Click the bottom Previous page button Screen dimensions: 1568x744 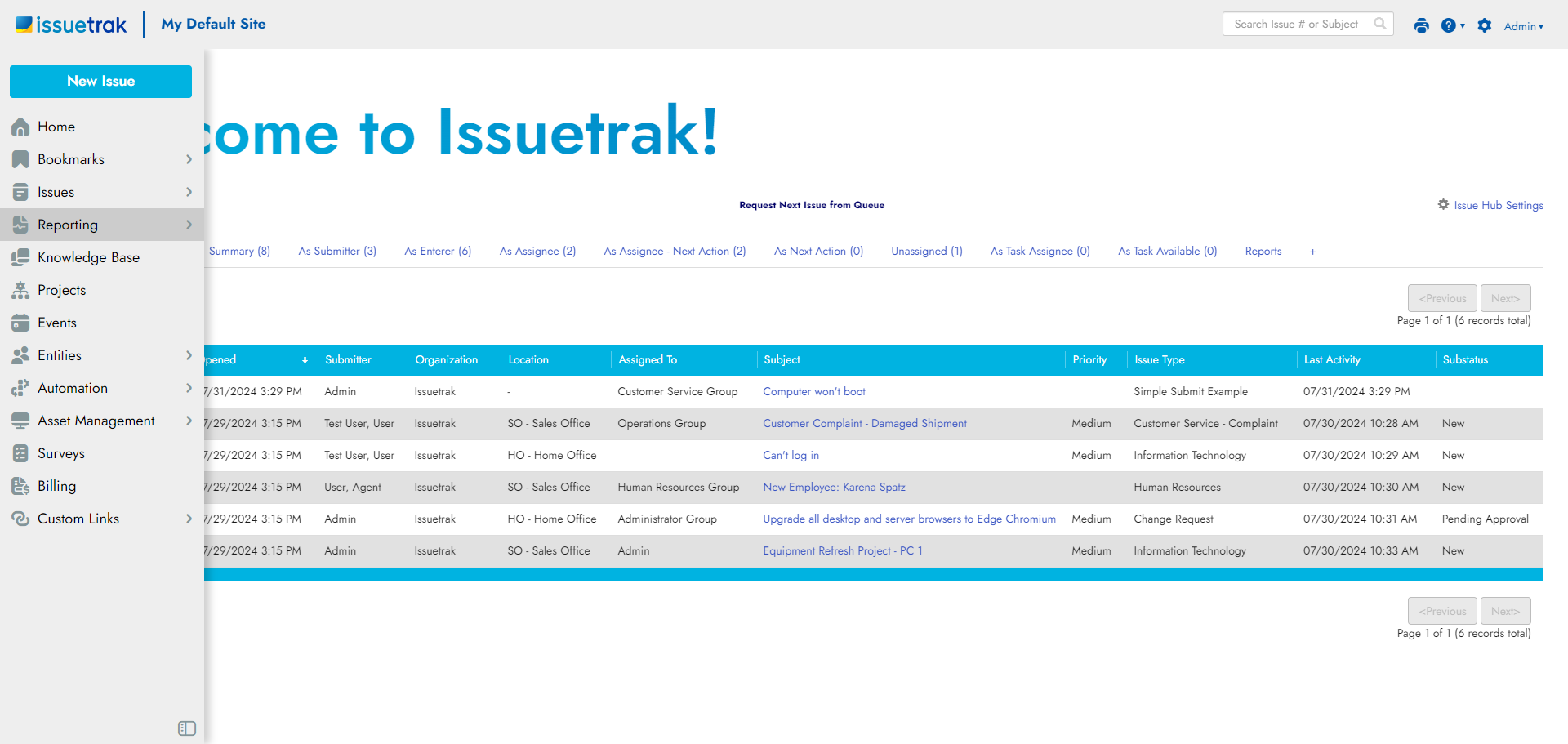pyautogui.click(x=1442, y=611)
